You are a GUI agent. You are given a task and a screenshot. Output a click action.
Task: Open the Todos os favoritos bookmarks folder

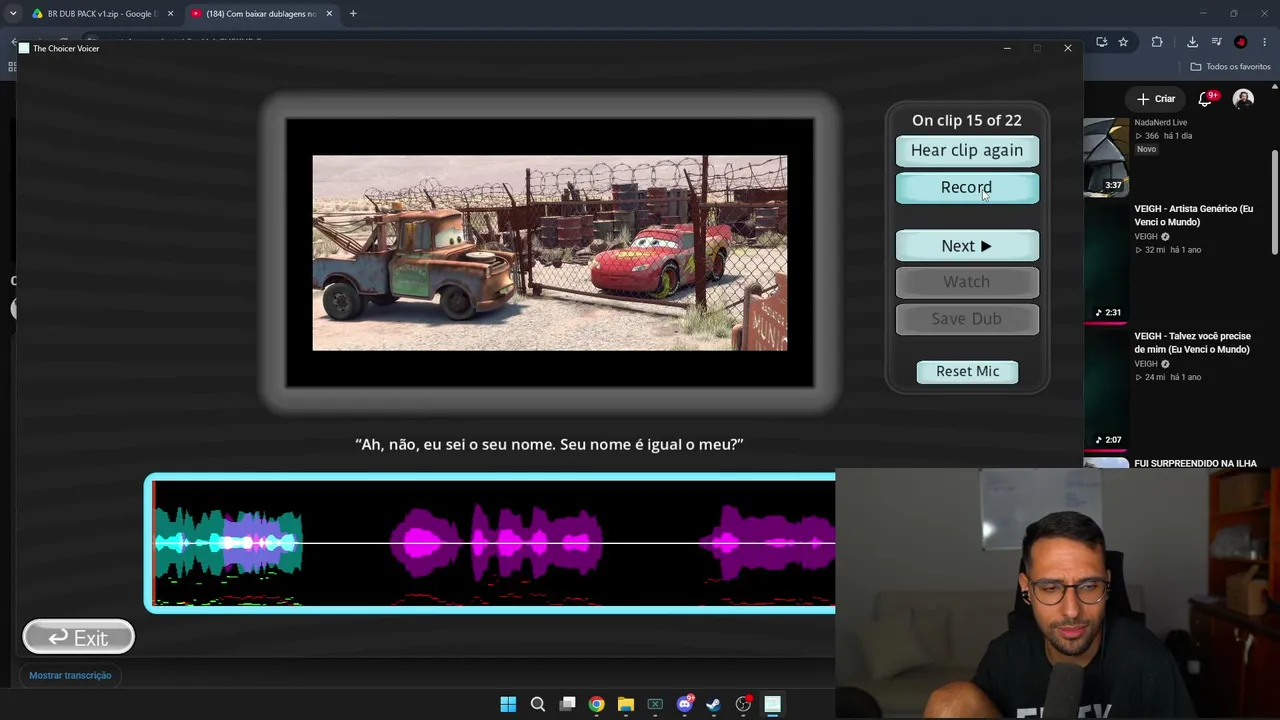coord(1230,67)
